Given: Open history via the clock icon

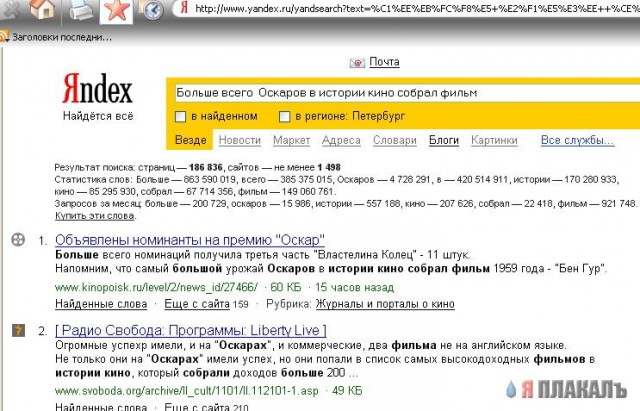Looking at the screenshot, I should click(x=153, y=10).
